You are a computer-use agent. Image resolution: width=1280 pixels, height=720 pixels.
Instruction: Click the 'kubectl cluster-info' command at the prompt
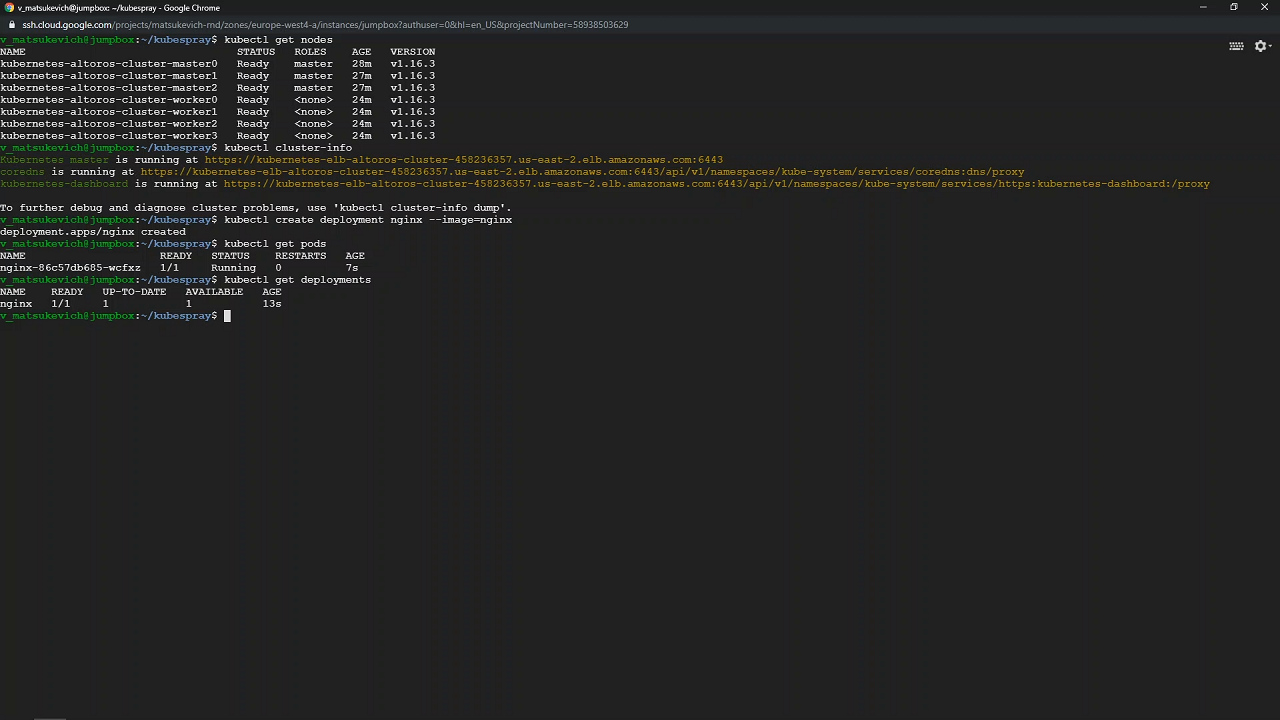(x=288, y=148)
